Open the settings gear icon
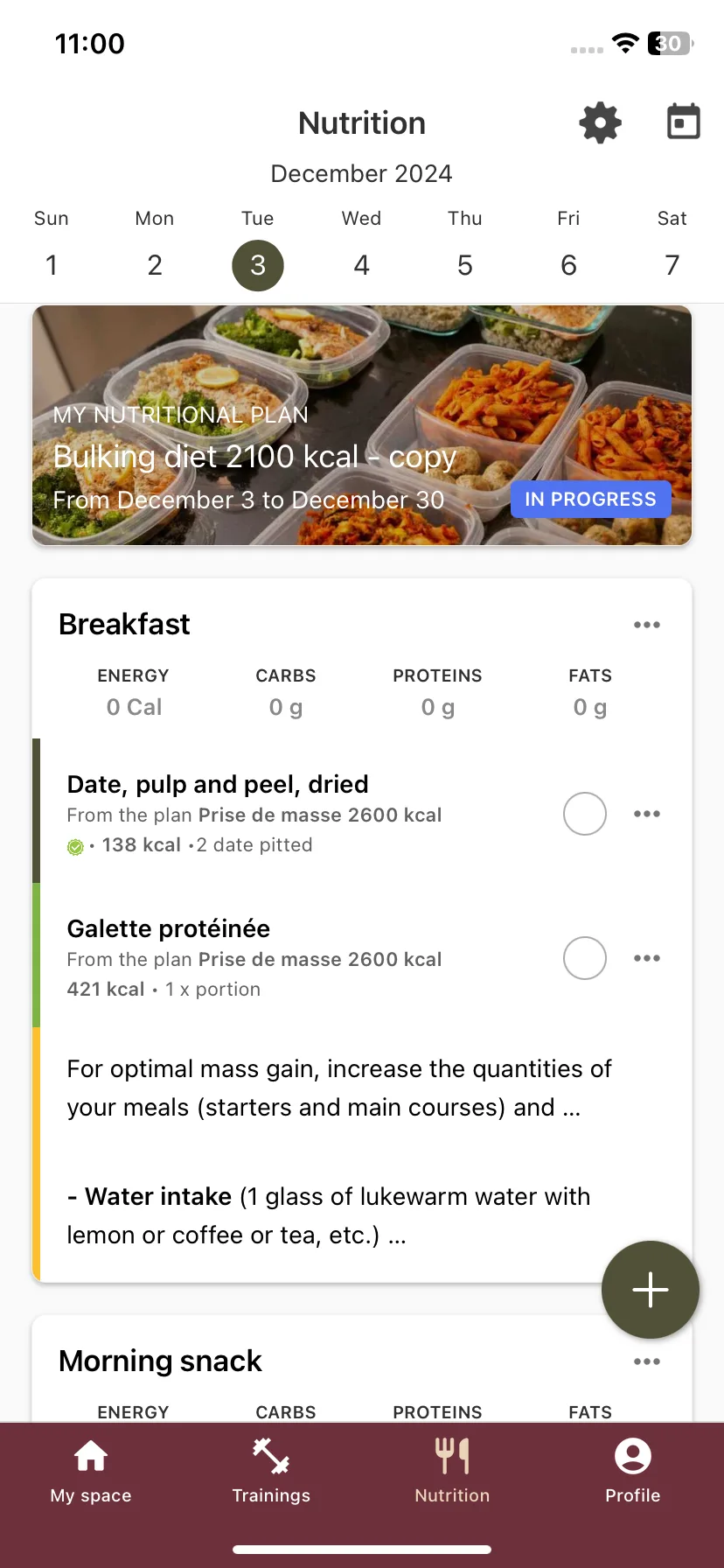The width and height of the screenshot is (724, 1568). (x=600, y=123)
